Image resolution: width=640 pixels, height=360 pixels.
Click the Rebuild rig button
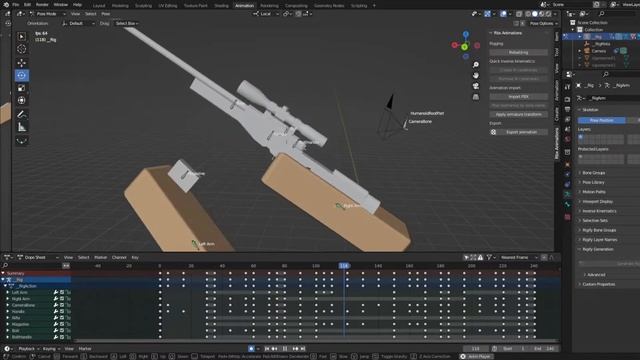(x=518, y=52)
